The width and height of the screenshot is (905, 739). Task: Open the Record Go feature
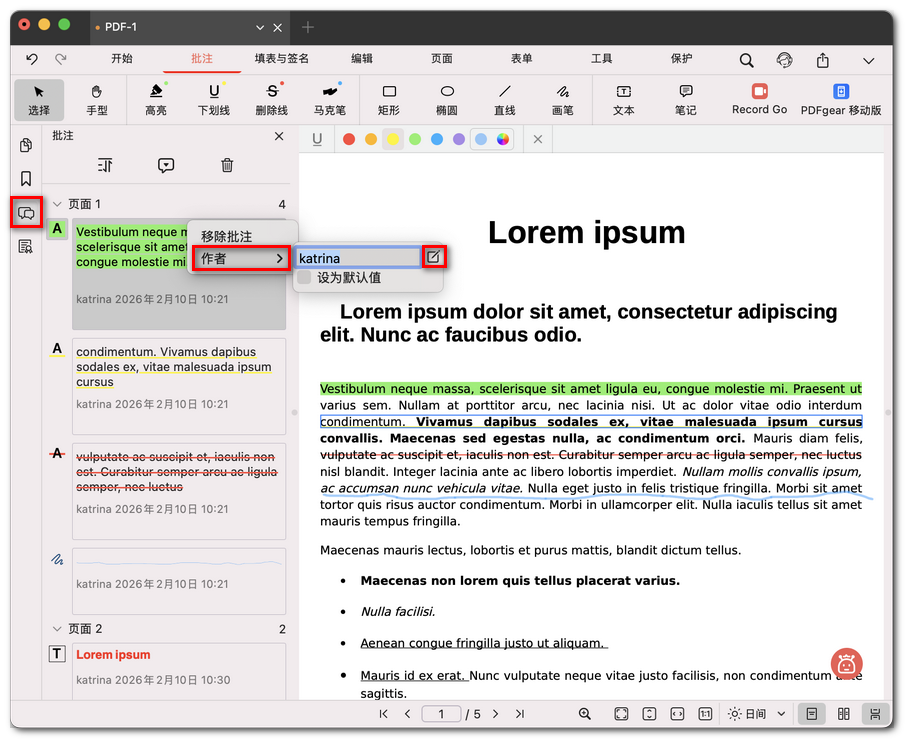[759, 99]
